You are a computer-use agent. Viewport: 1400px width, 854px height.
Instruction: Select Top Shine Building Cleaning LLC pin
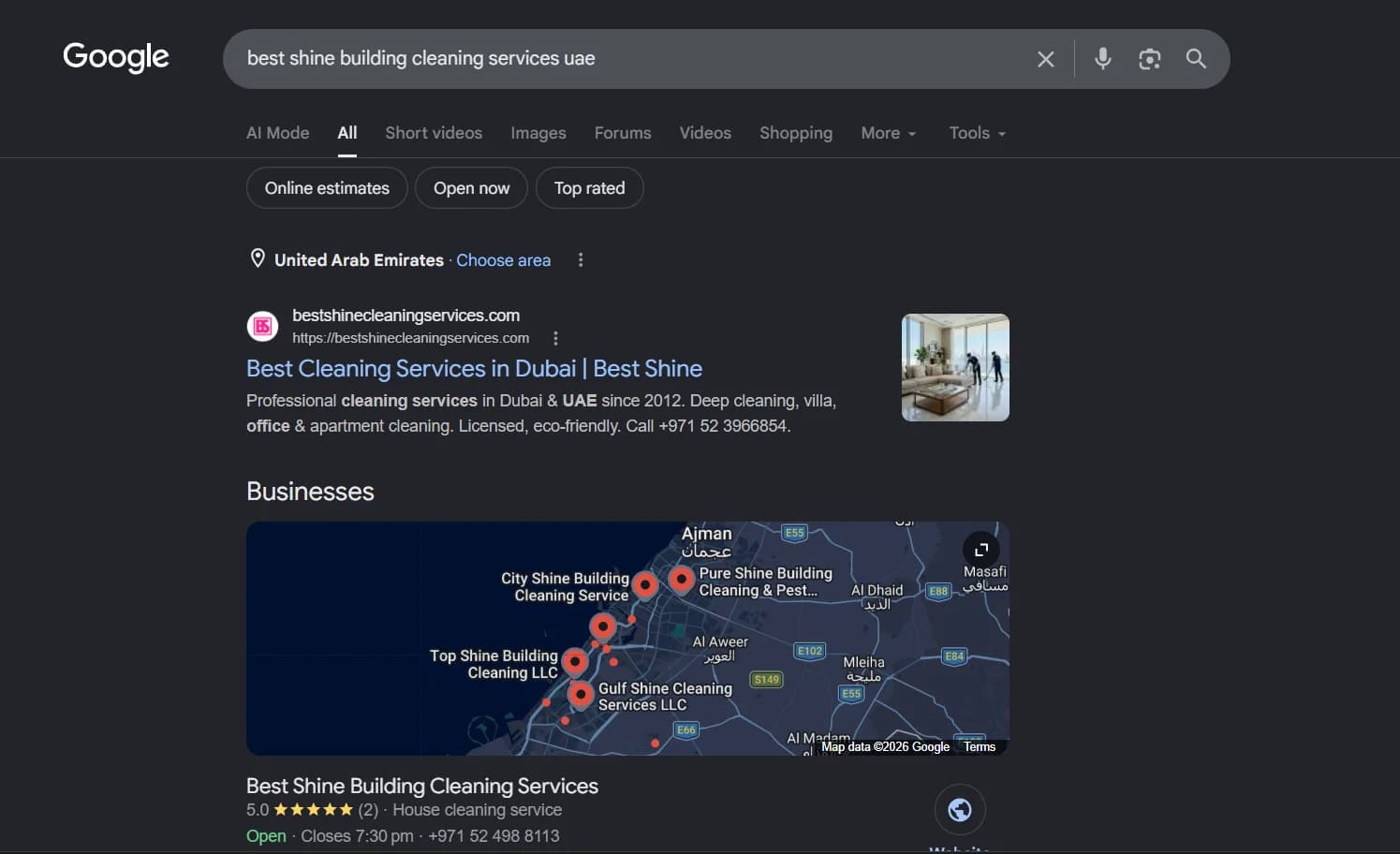[x=575, y=662]
